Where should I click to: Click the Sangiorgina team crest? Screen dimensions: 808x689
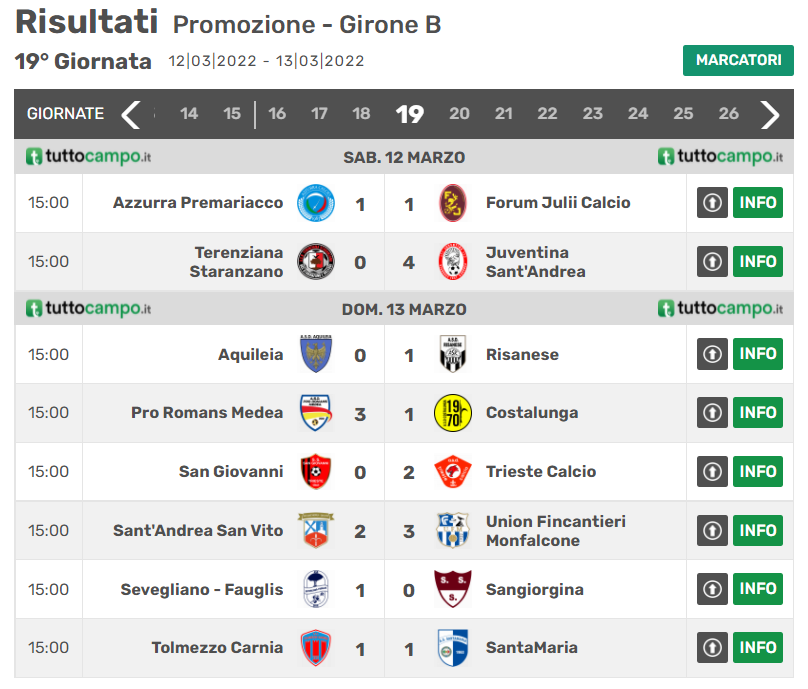click(x=453, y=590)
